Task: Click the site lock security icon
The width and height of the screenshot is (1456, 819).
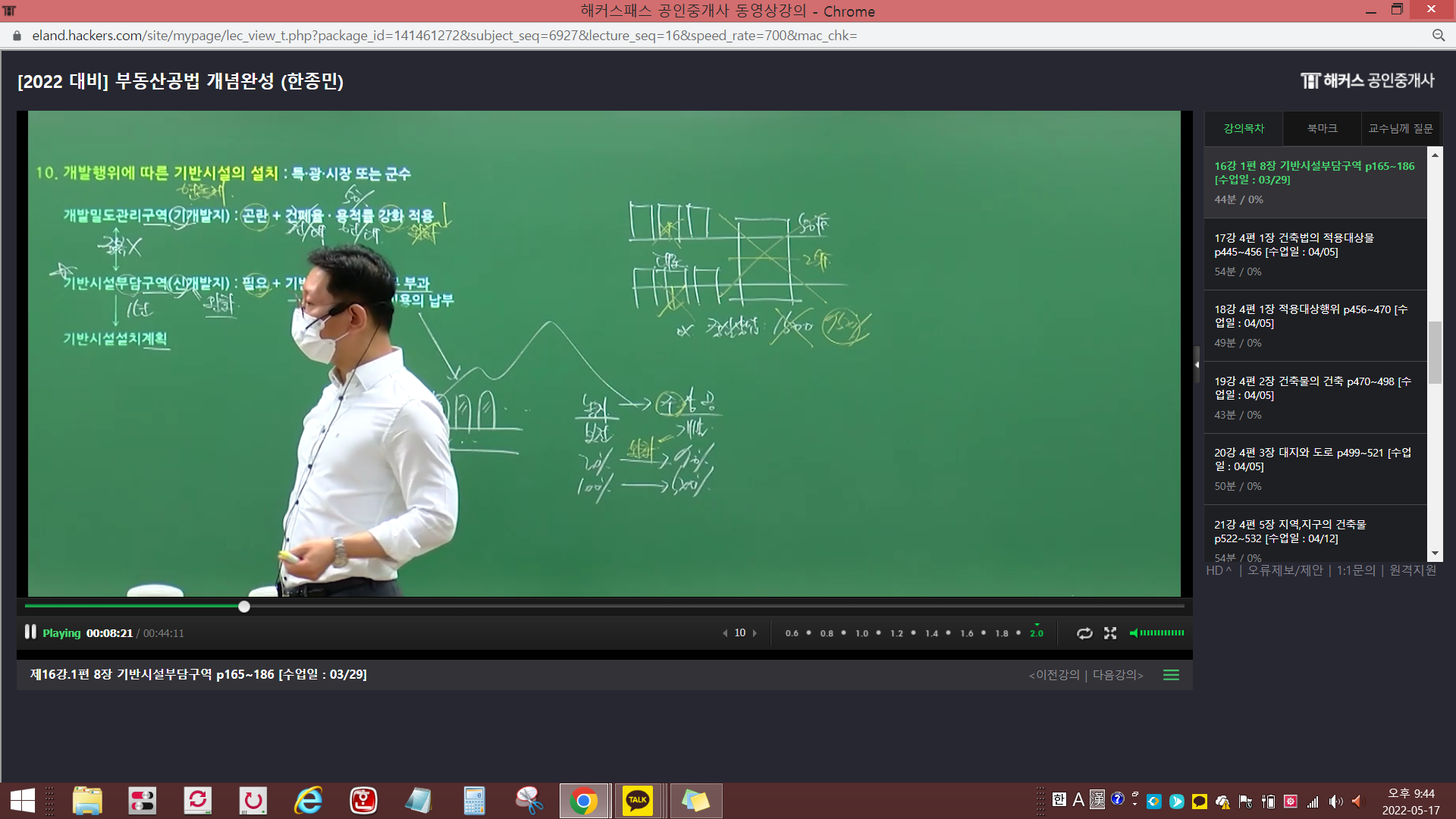Action: click(17, 36)
